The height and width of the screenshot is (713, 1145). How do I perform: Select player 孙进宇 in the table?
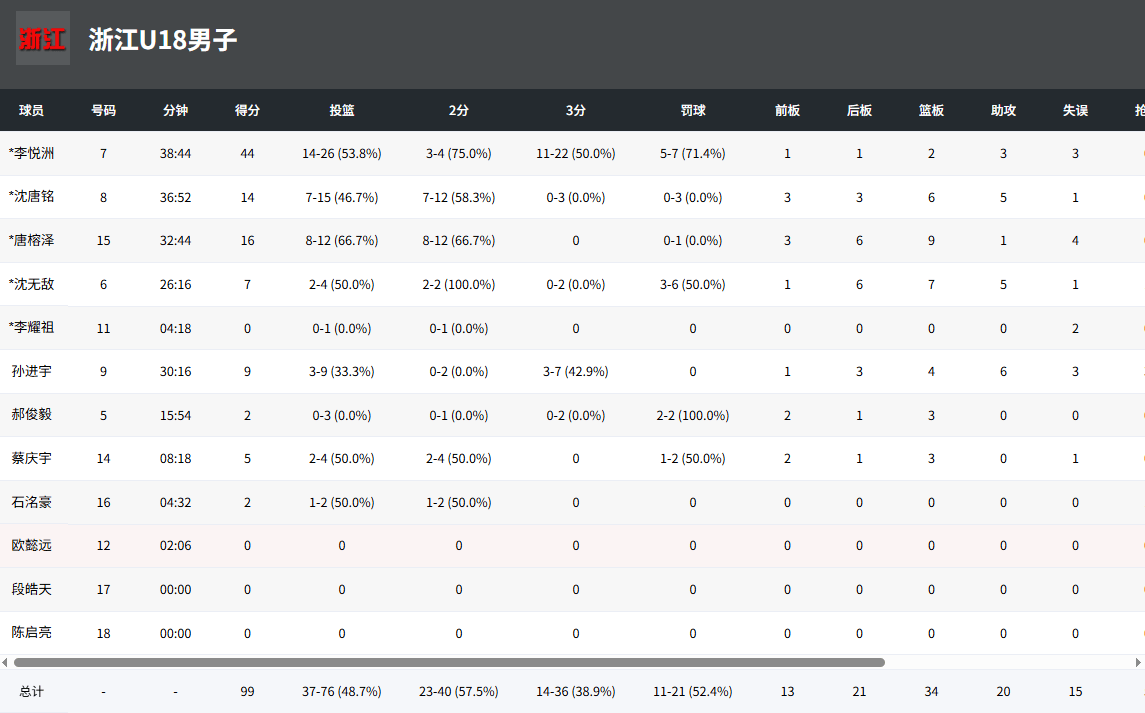[32, 371]
